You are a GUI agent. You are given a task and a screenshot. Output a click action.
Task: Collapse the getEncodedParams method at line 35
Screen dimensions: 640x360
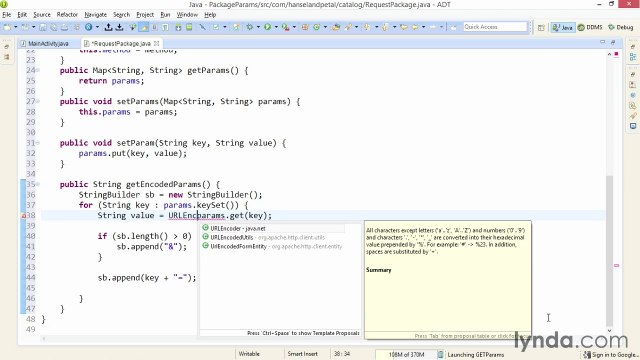coord(38,184)
